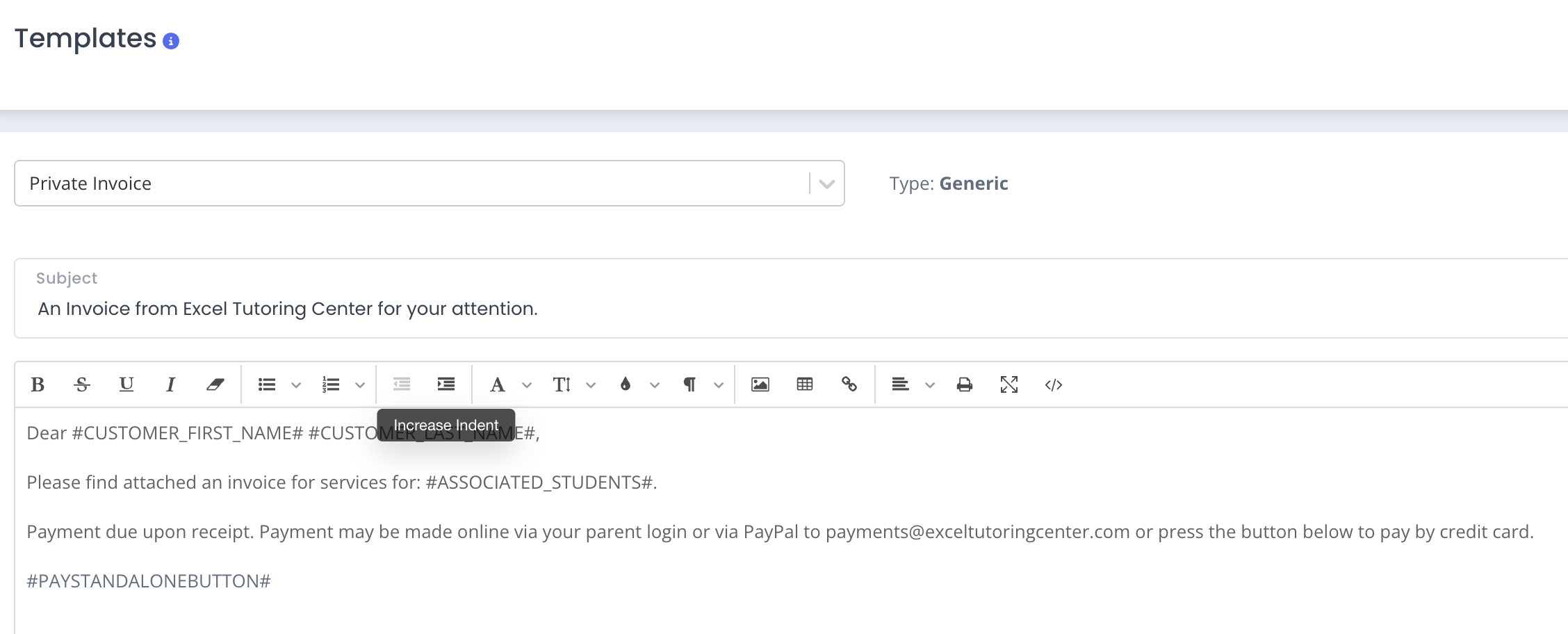1568x634 pixels.
Task: Click the eraser clear formatting icon
Action: 215,384
